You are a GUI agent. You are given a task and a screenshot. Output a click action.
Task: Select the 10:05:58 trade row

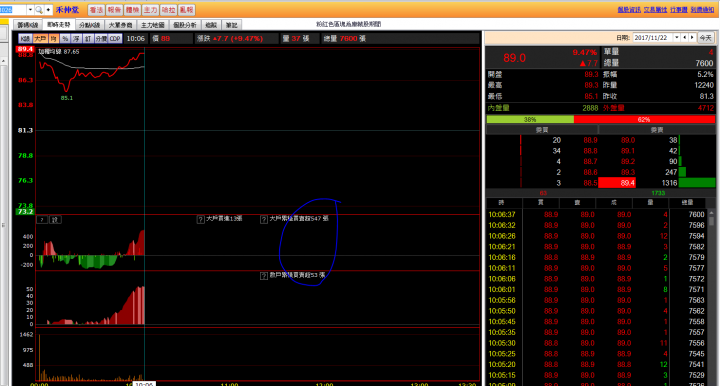pos(597,300)
